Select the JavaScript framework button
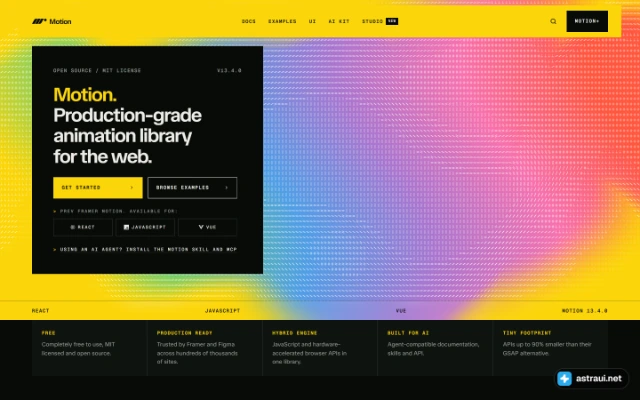The image size is (640, 400). [145, 227]
